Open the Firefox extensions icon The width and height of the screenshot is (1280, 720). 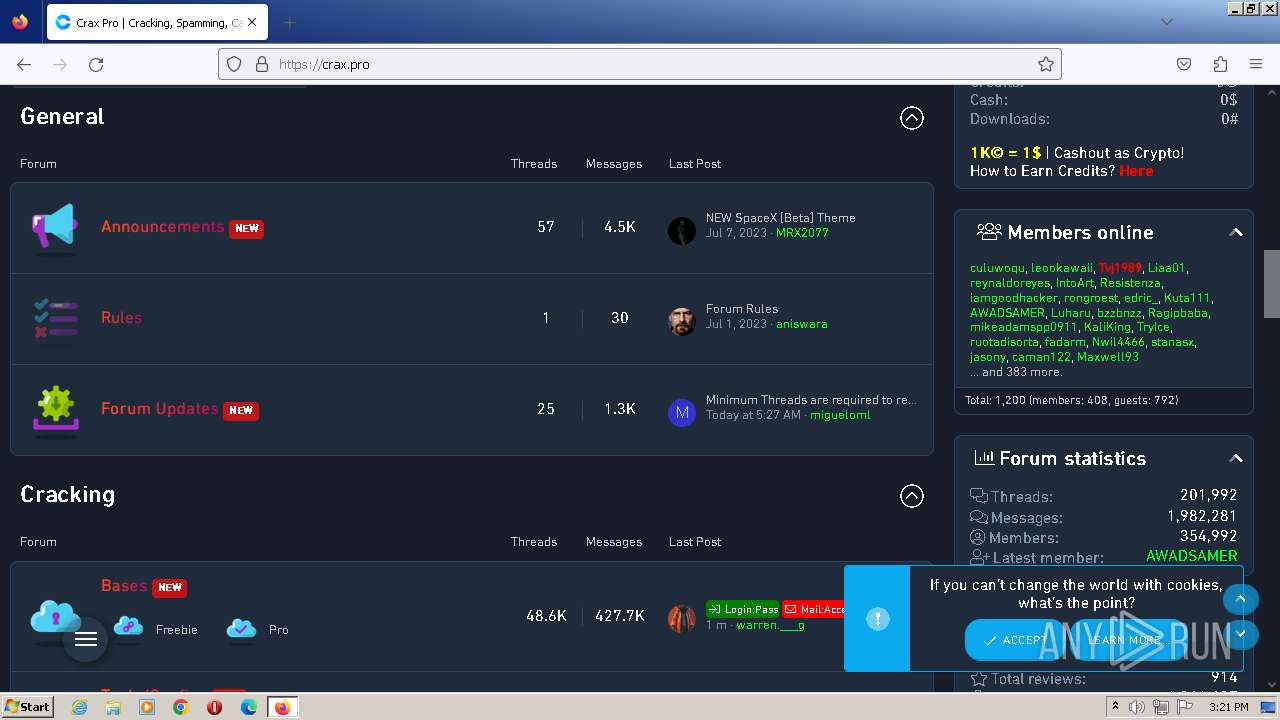click(x=1220, y=64)
